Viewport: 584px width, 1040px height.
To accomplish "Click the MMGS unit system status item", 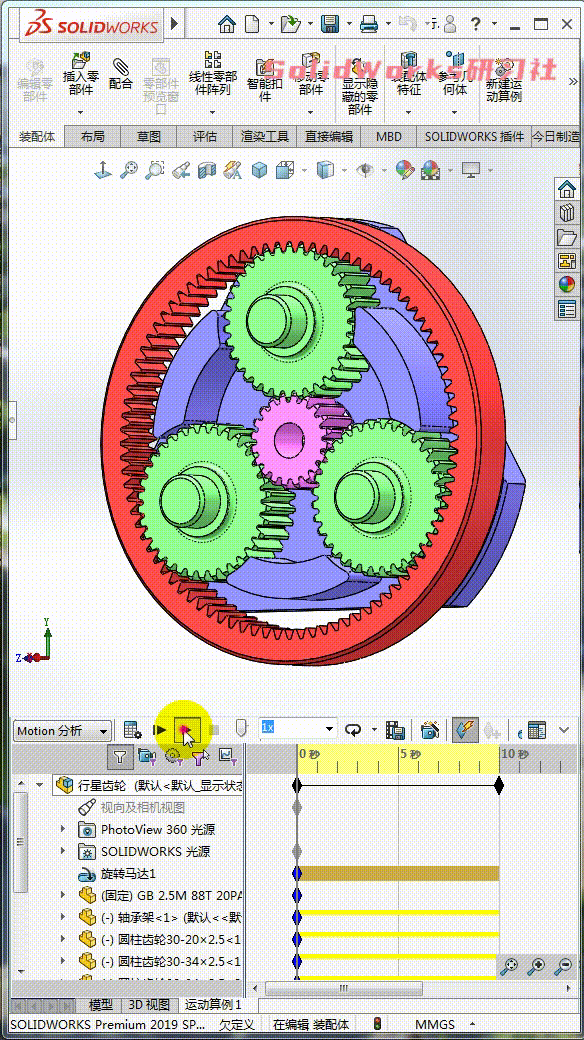I will tap(435, 1025).
